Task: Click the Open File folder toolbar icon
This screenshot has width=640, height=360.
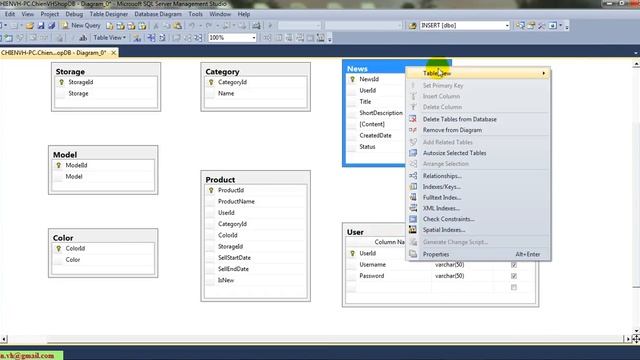Action: 29,26
